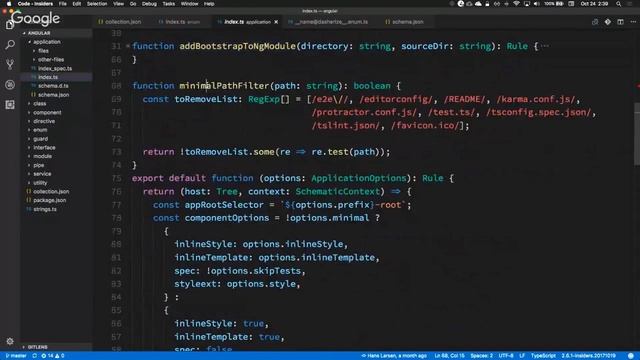Image resolution: width=640 pixels, height=360 pixels.
Task: Click the Wi-Fi icon in menu bar
Action: click(x=516, y=4)
